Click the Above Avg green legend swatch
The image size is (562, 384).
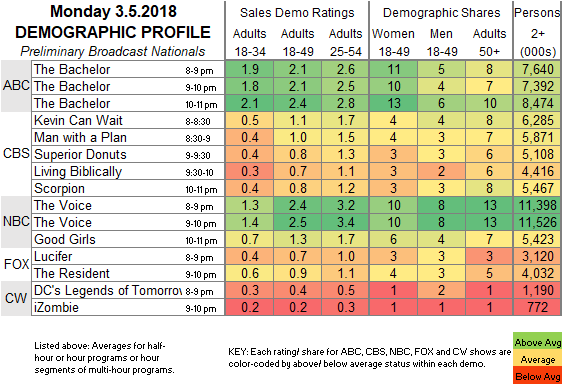click(537, 342)
